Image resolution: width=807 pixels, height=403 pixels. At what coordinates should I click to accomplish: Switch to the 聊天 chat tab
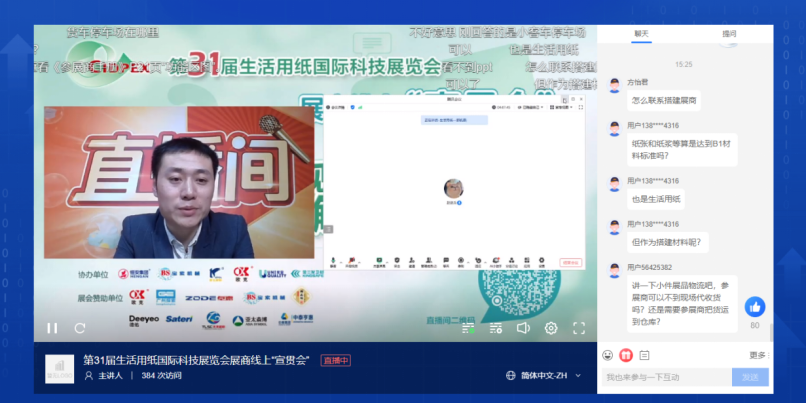(641, 33)
